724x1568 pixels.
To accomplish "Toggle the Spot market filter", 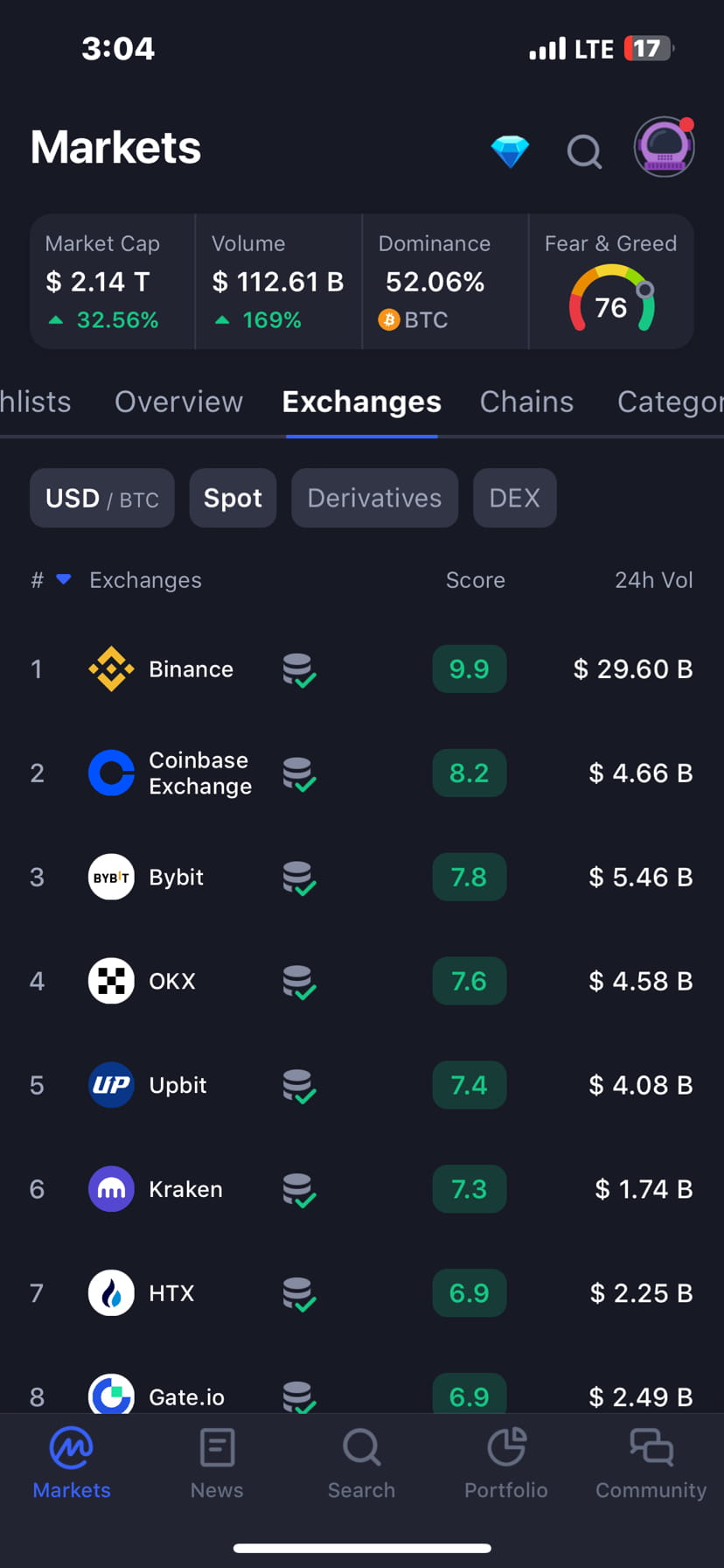I will coord(233,498).
